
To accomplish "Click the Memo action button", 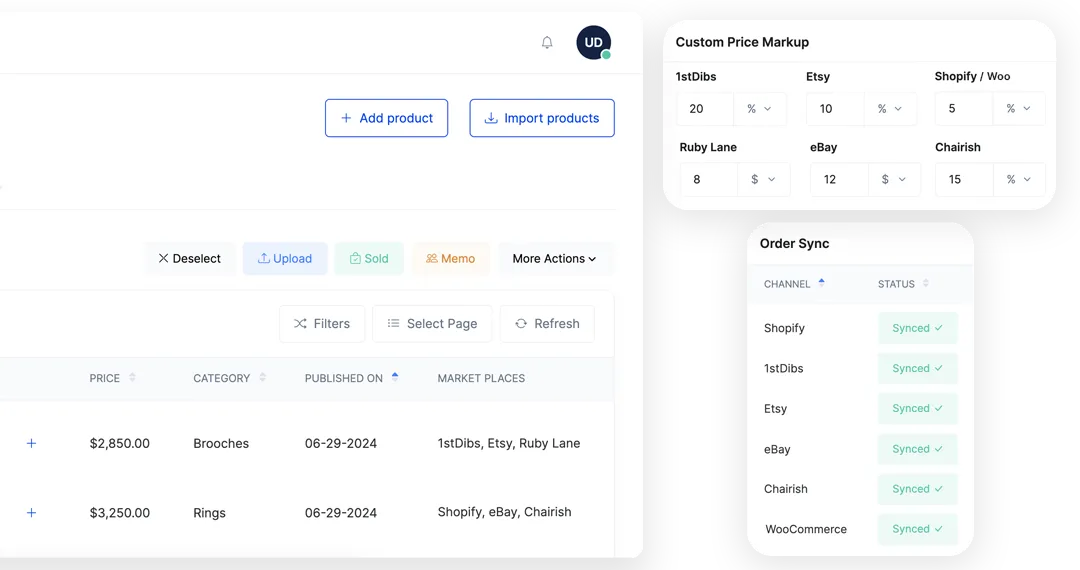I will point(450,258).
